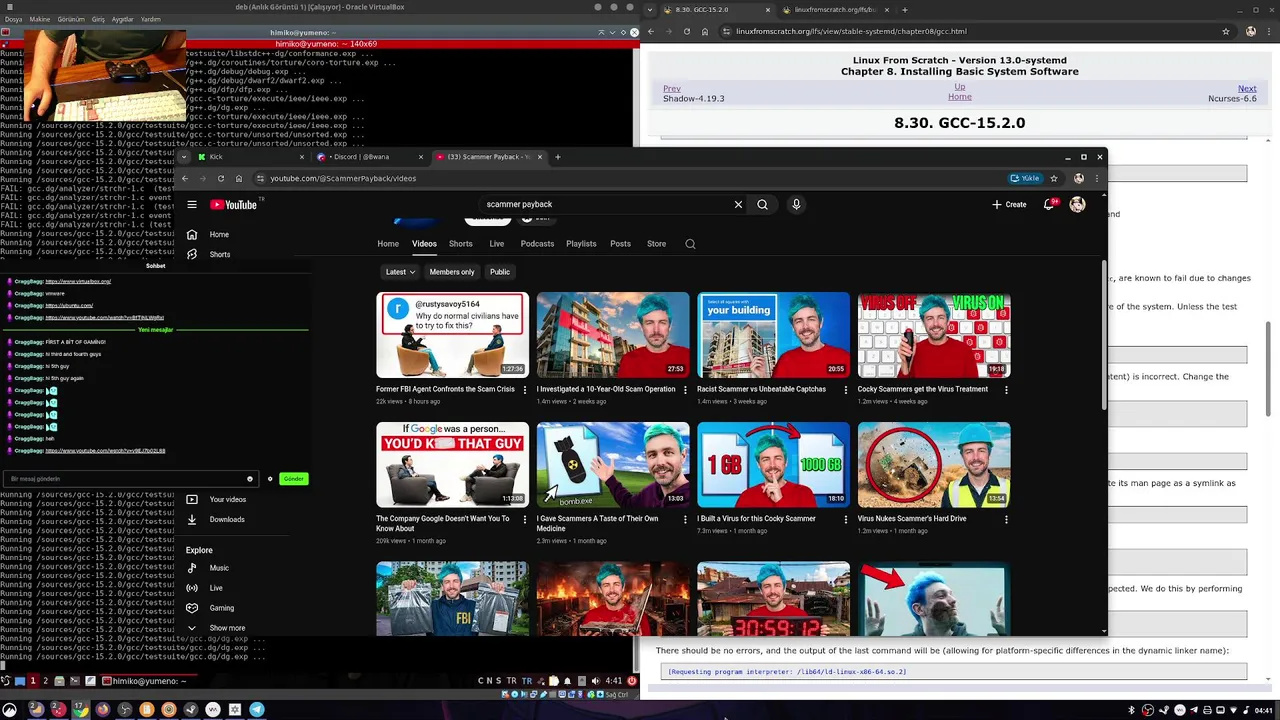Image resolution: width=1280 pixels, height=720 pixels.
Task: Open the YouTube account avatar menu
Action: pyautogui.click(x=1077, y=204)
